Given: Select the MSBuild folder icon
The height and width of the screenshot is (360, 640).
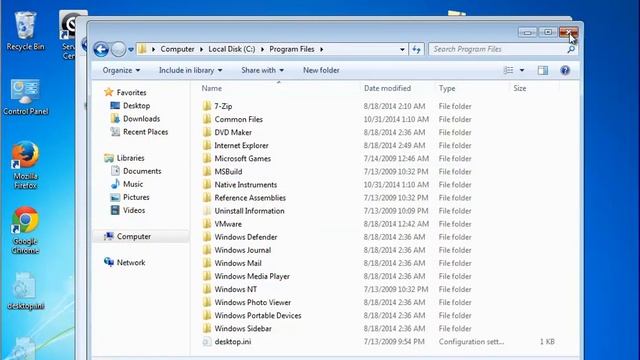Looking at the screenshot, I should 207,171.
